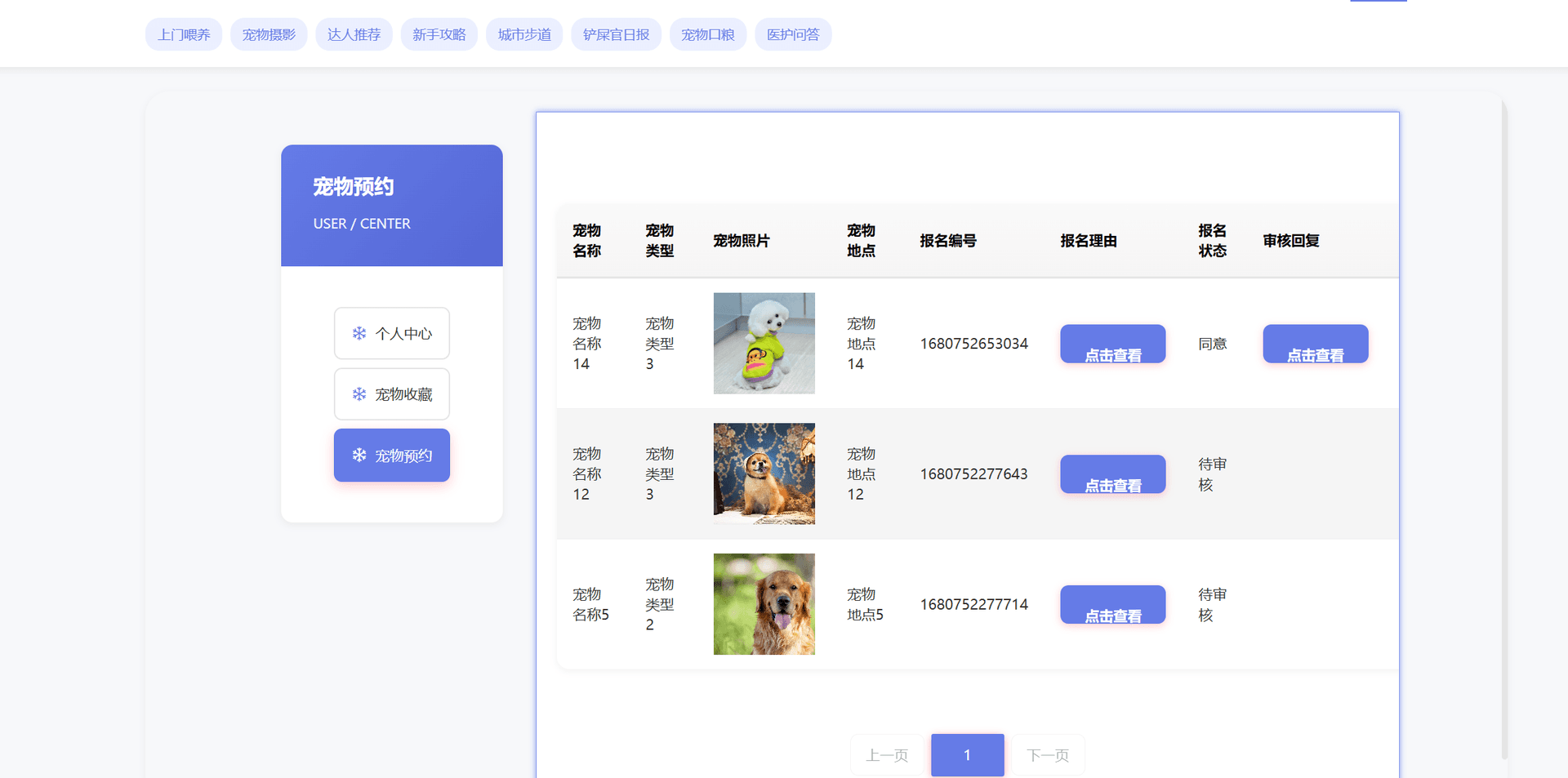Click the snowflake icon beside 宠物预约
The image size is (1568, 778).
(x=358, y=455)
